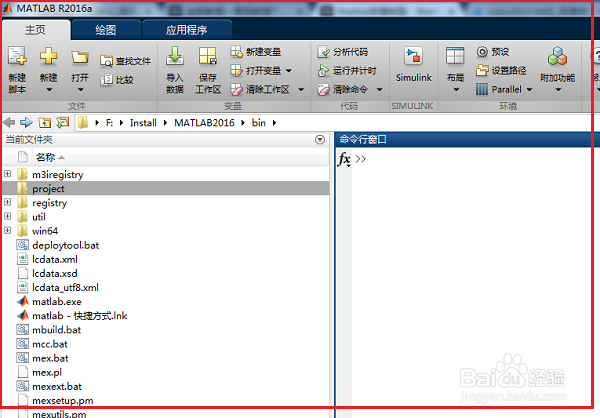Screen dimensions: 600x418
Task: Open dropdown arrow under 新建 plus icon
Action: point(49,90)
